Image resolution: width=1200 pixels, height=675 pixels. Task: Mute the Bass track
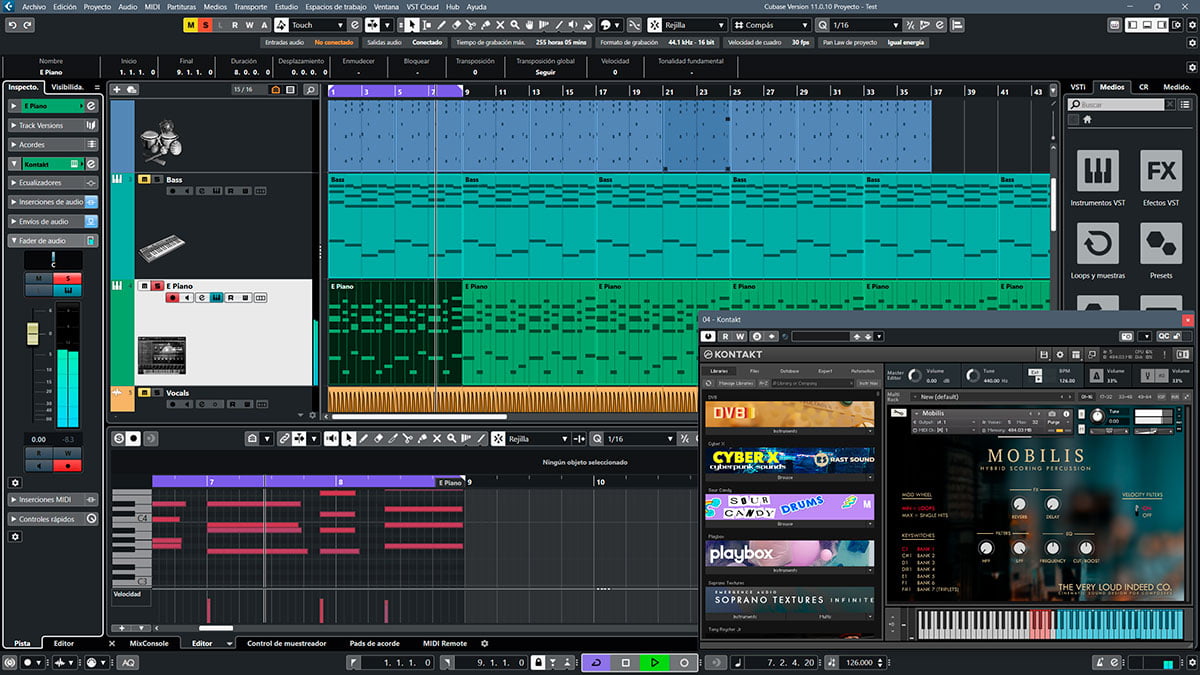pyautogui.click(x=144, y=180)
